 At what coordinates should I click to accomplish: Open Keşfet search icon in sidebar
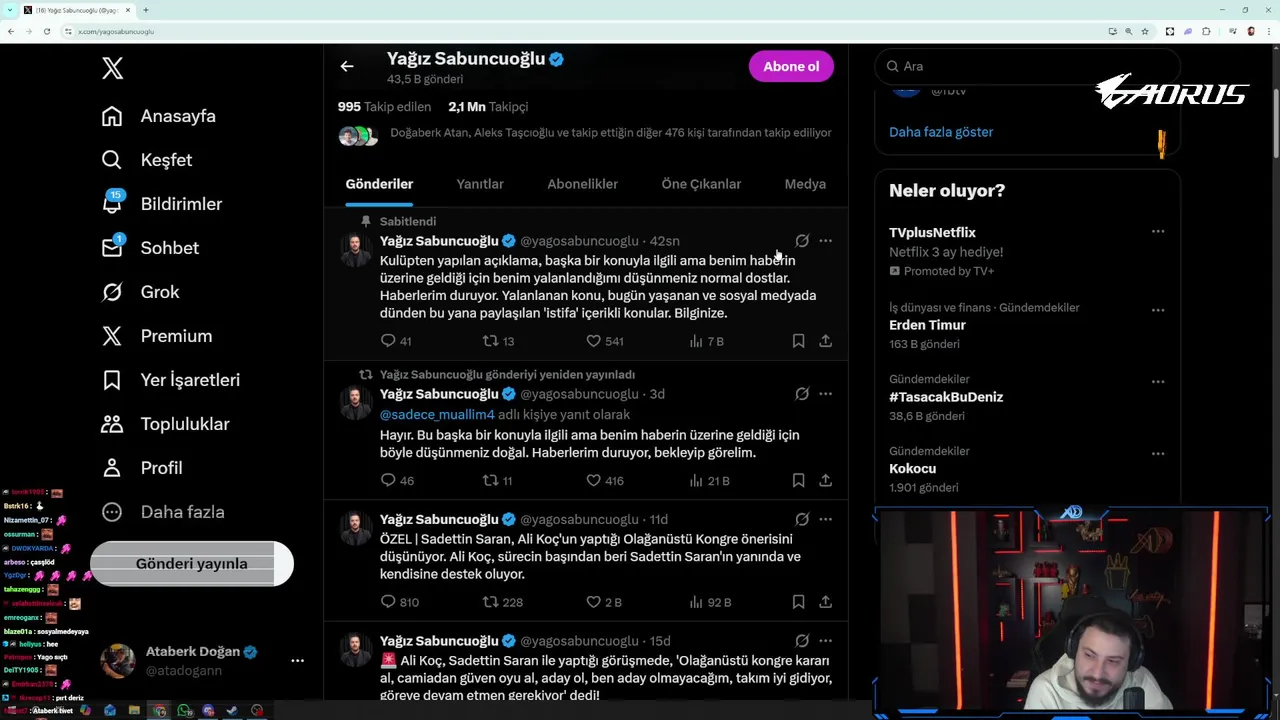pos(112,160)
